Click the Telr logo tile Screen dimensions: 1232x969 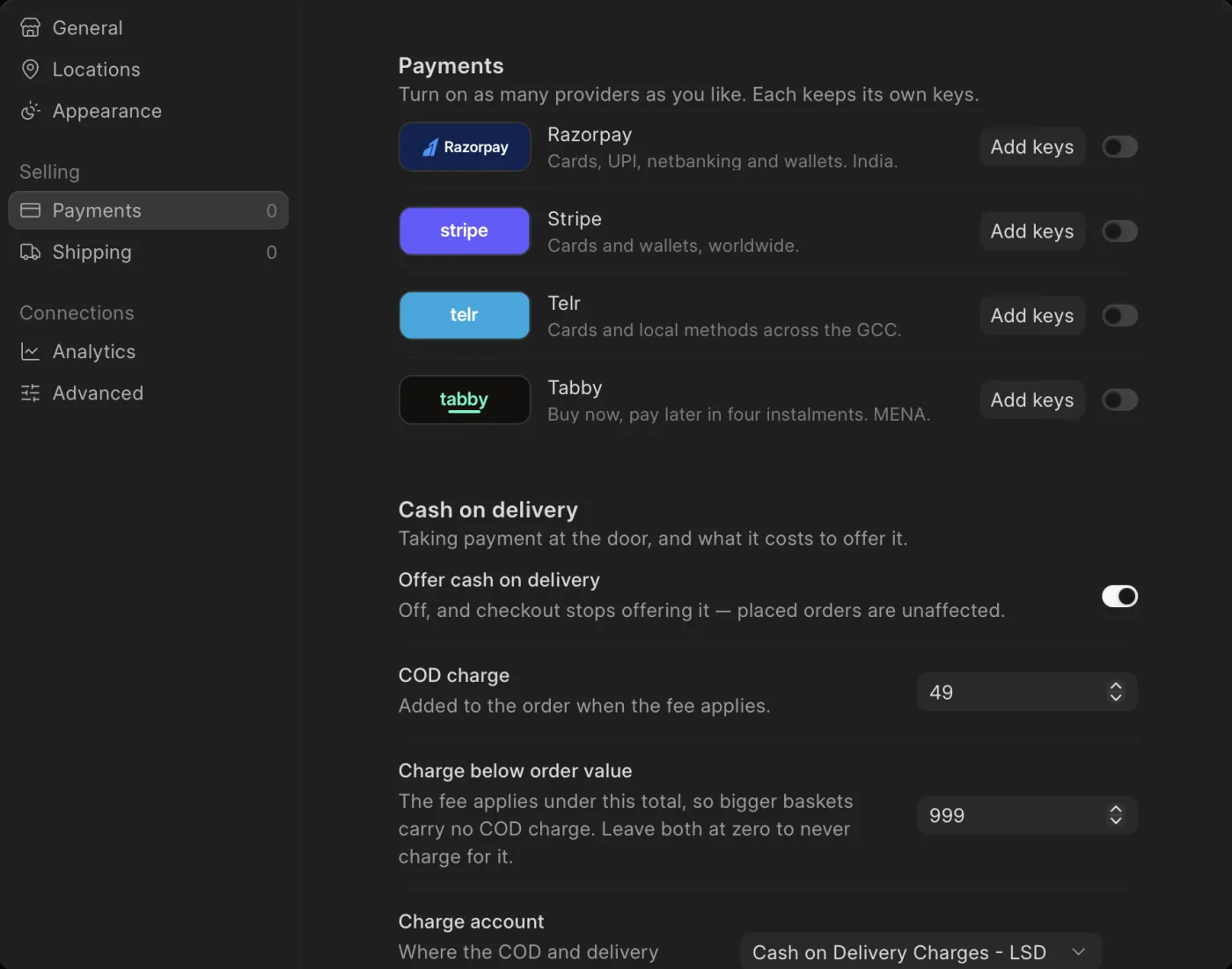pyautogui.click(x=465, y=315)
